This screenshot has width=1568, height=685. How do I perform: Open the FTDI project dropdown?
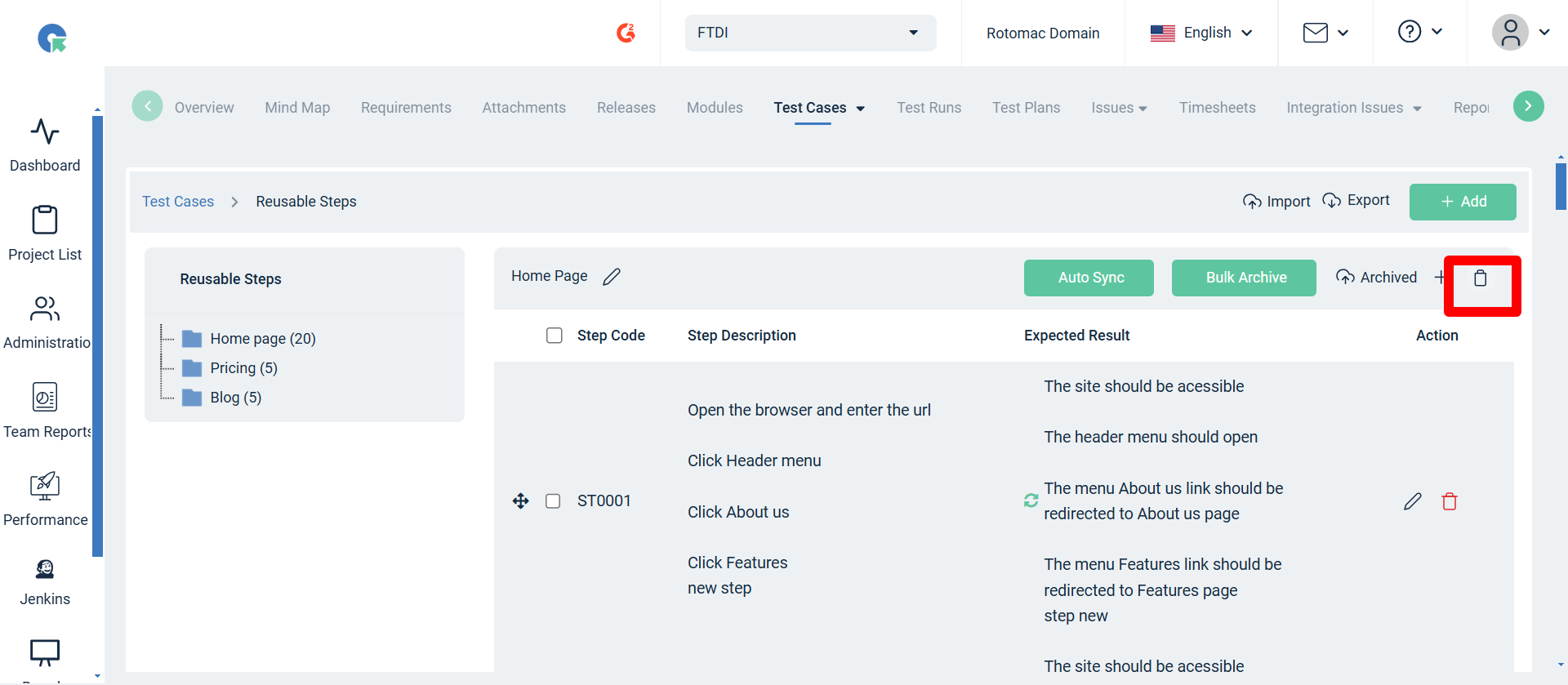[810, 33]
